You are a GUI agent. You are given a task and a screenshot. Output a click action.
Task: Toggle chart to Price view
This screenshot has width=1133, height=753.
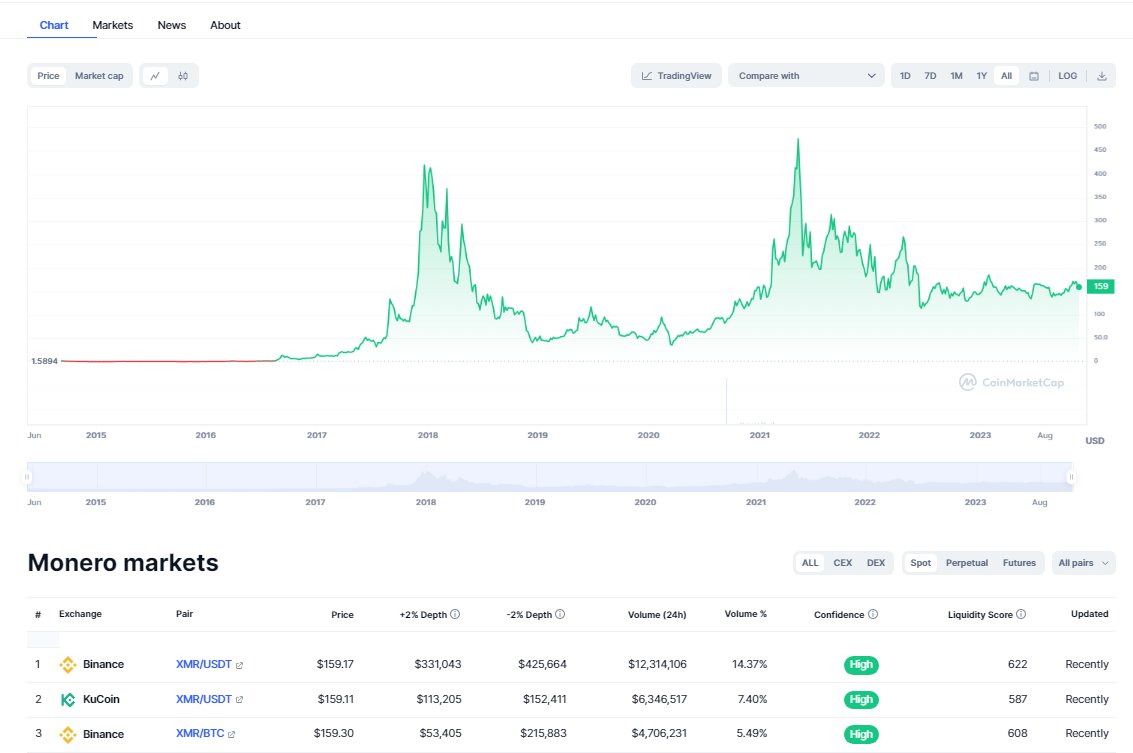click(x=48, y=76)
